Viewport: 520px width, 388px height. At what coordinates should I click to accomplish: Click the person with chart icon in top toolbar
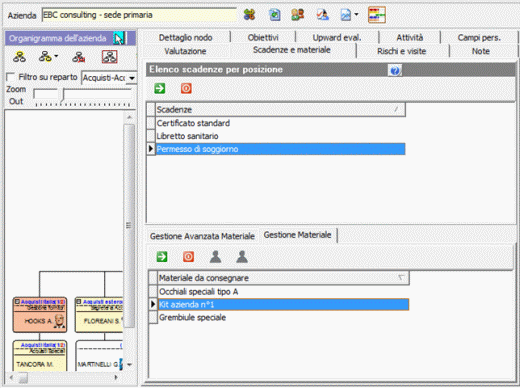322,15
